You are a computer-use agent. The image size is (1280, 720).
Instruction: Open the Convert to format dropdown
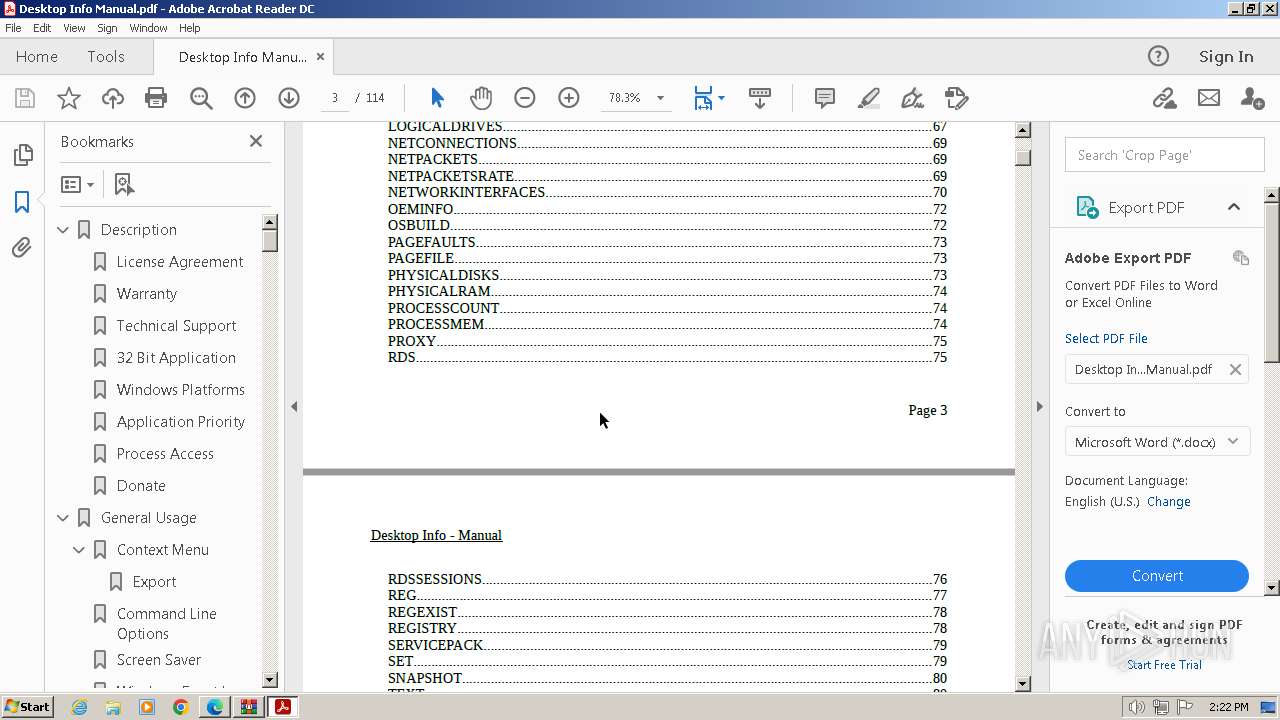coord(1157,442)
